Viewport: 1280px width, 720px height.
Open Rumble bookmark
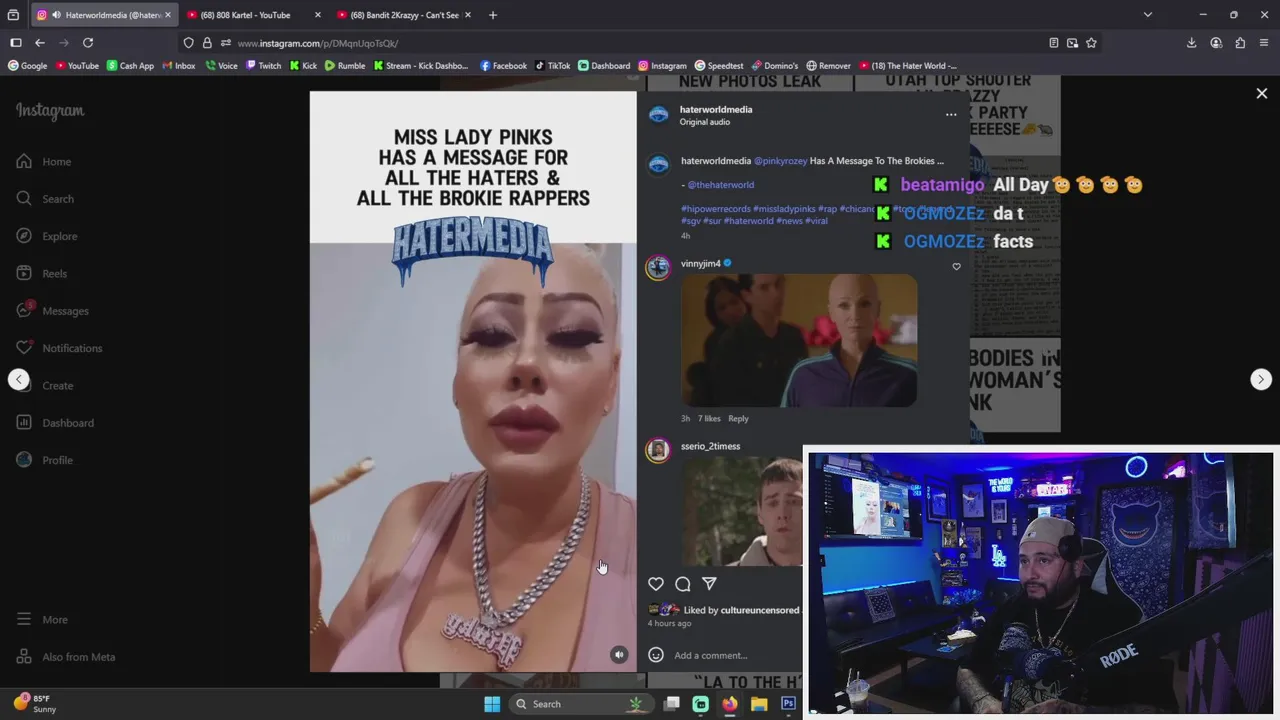(x=345, y=66)
